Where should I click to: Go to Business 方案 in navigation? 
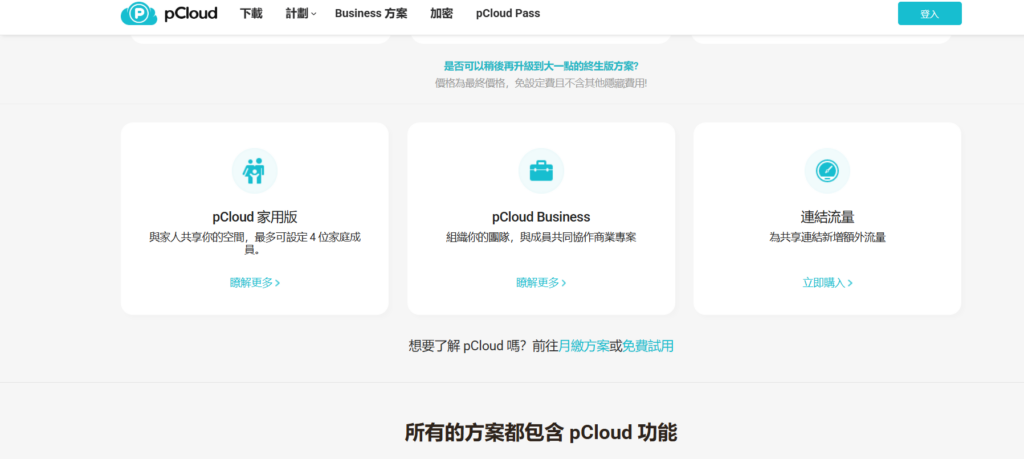(x=371, y=13)
